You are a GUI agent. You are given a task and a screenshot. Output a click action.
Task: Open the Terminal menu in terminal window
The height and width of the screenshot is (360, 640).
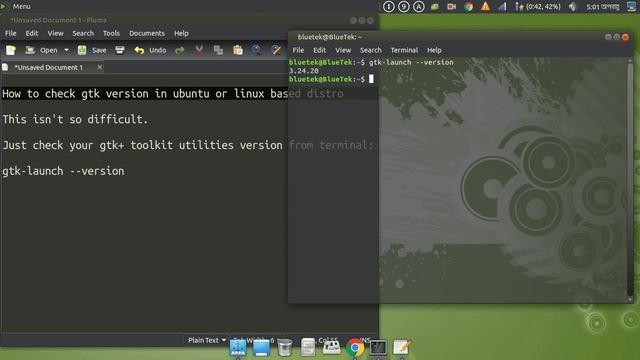click(404, 50)
